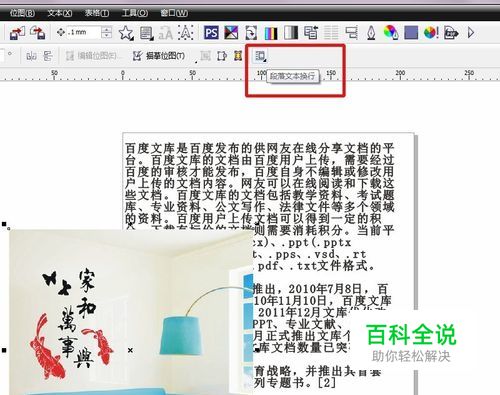The height and width of the screenshot is (395, 500).
Task: Click the crop bitmap icon beside wrap icons
Action: click(222, 56)
